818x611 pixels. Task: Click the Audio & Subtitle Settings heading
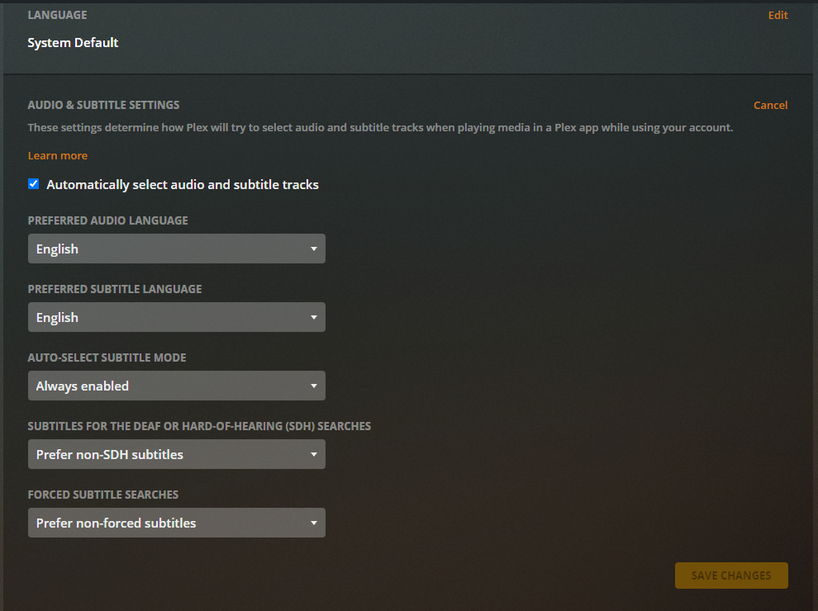point(103,105)
